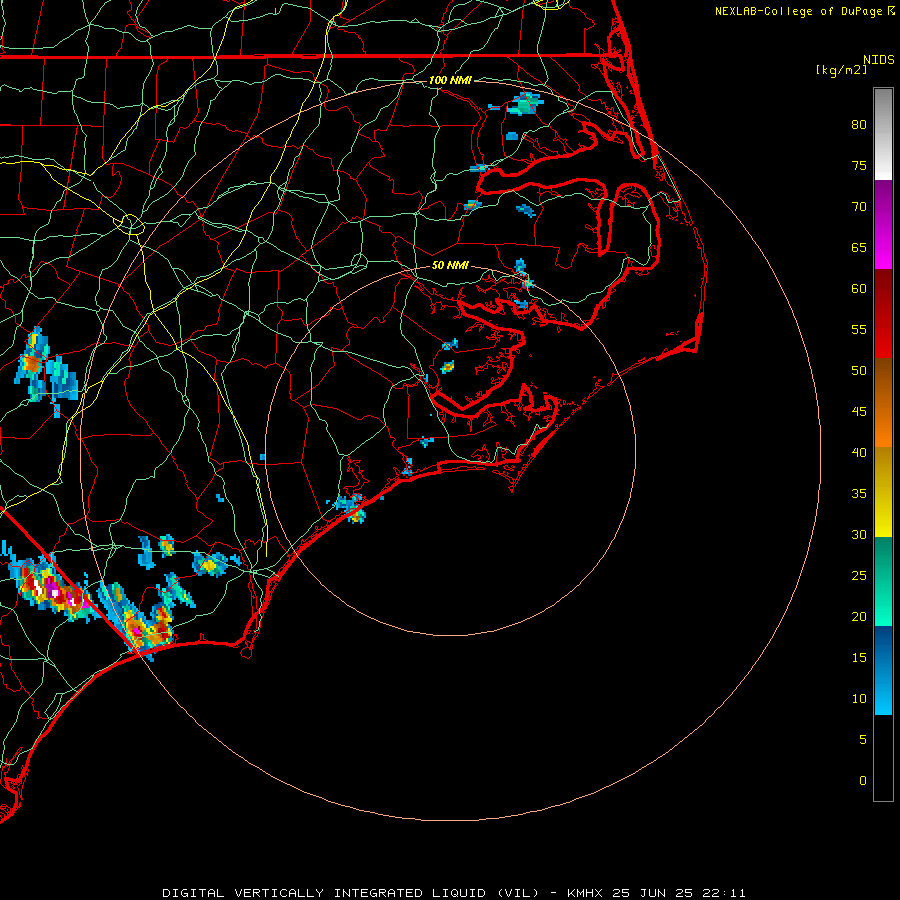This screenshot has width=900, height=900.
Task: Click the scale value 15
Action: (x=859, y=658)
